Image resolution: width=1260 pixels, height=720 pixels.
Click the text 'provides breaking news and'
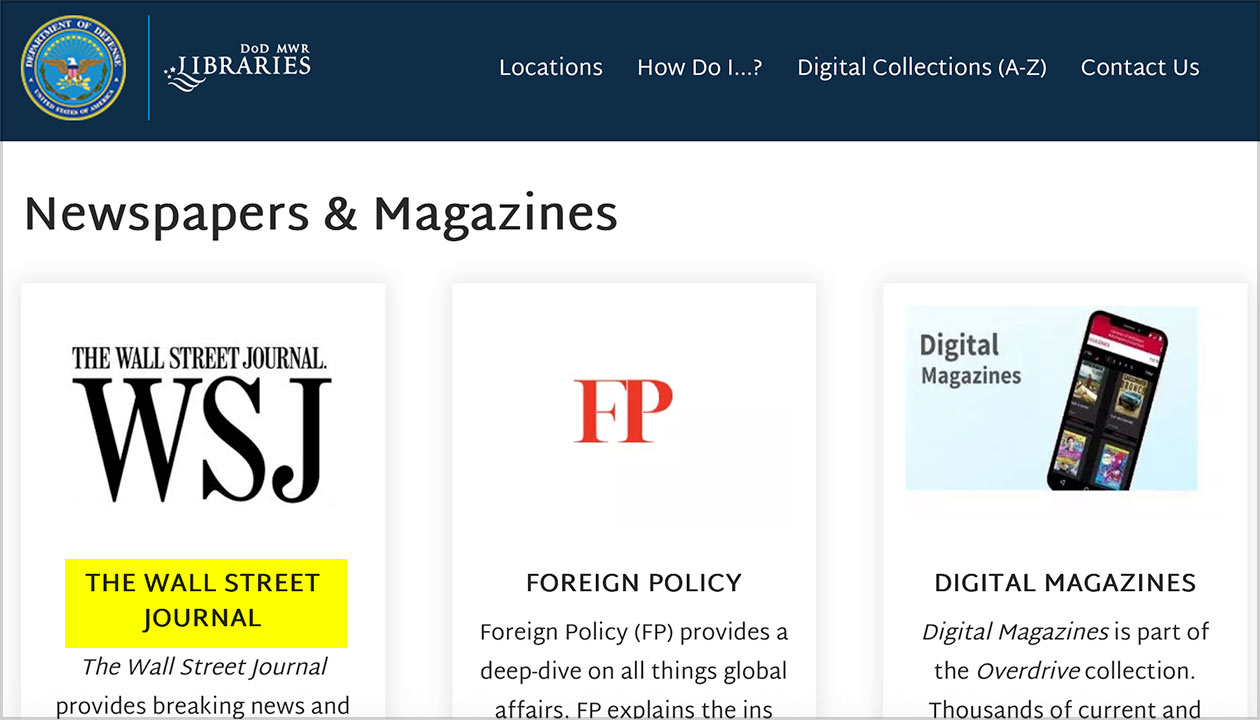(203, 705)
